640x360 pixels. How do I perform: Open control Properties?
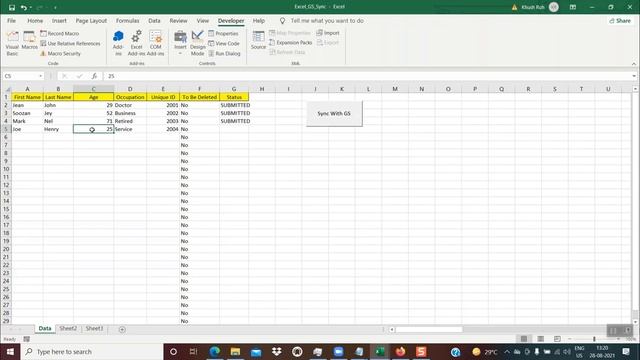click(223, 33)
